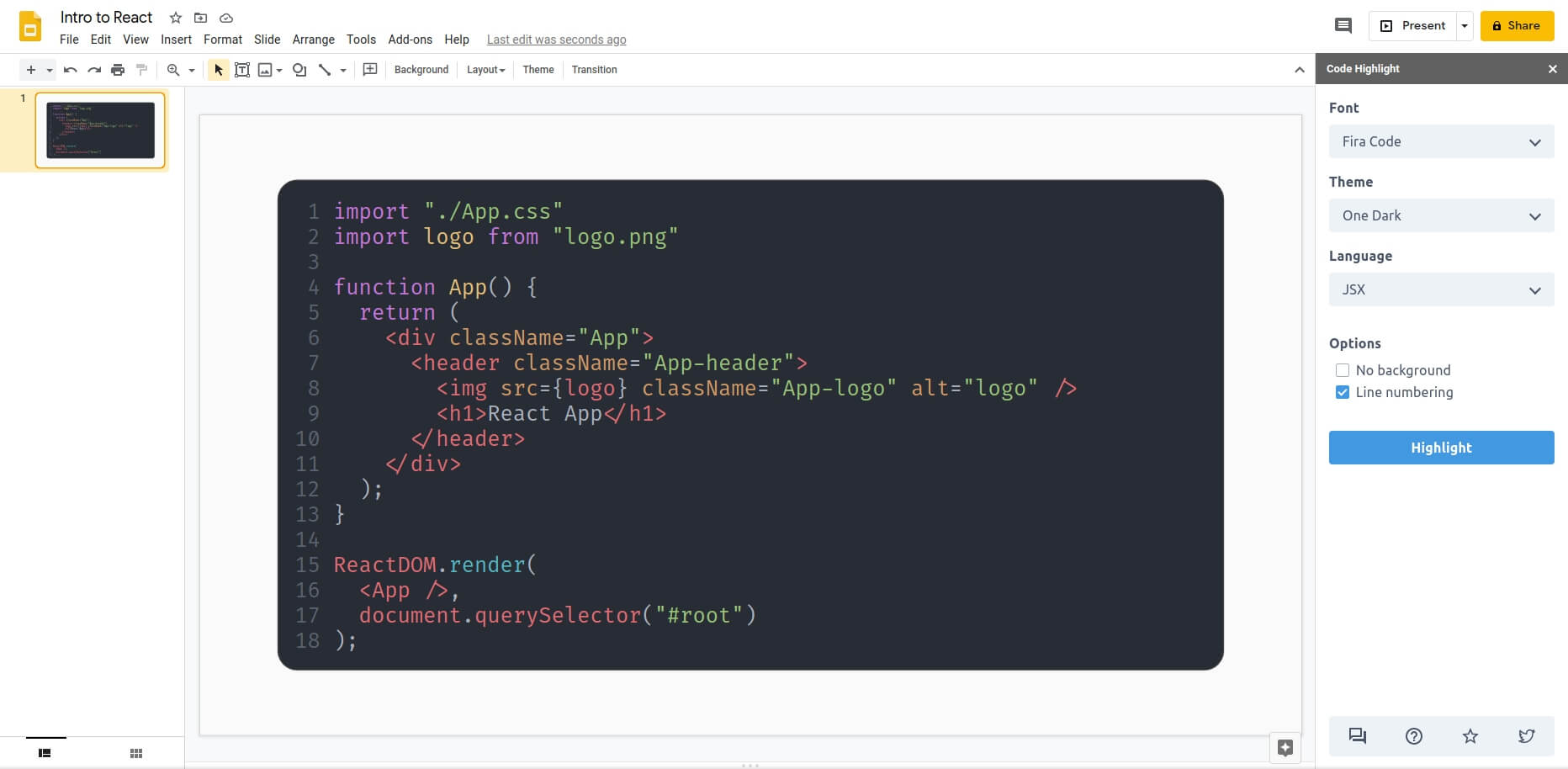Open the Insert image tool
Image resolution: width=1568 pixels, height=769 pixels.
(x=265, y=70)
